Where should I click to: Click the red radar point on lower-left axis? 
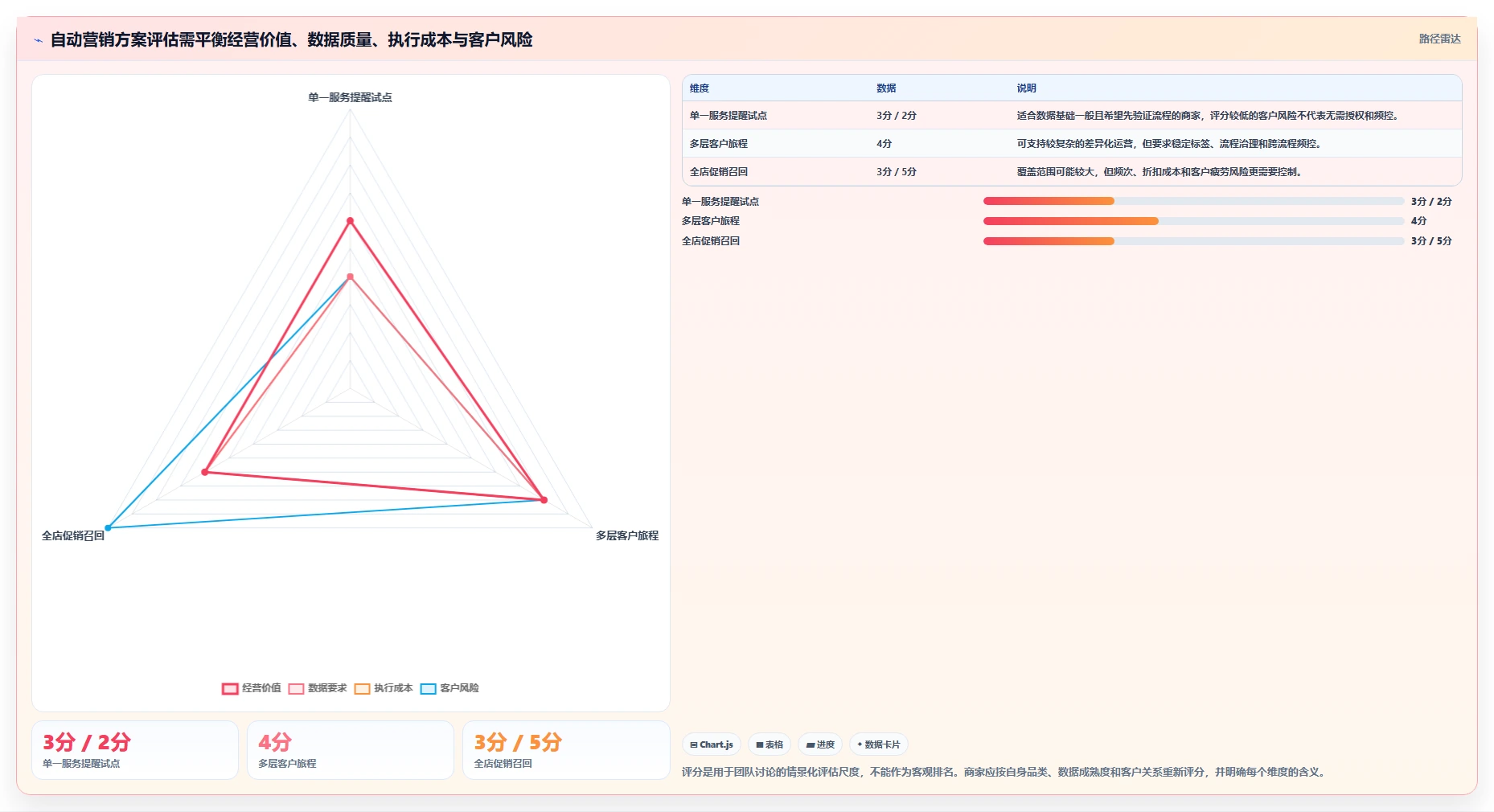tap(205, 472)
